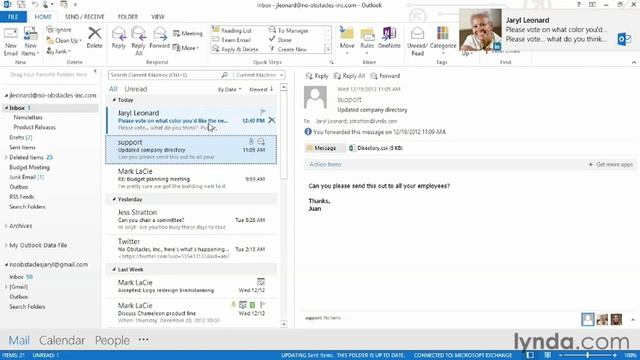The image size is (640, 360).
Task: Open Mark LaCie budget planning email
Action: [191, 178]
